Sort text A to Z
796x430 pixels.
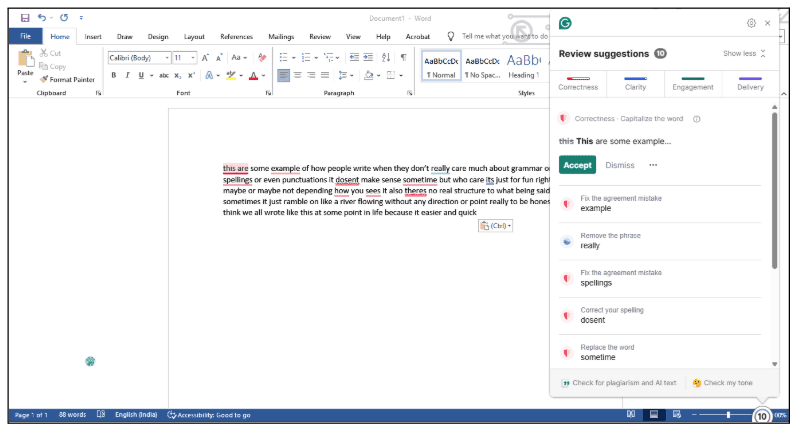point(386,57)
